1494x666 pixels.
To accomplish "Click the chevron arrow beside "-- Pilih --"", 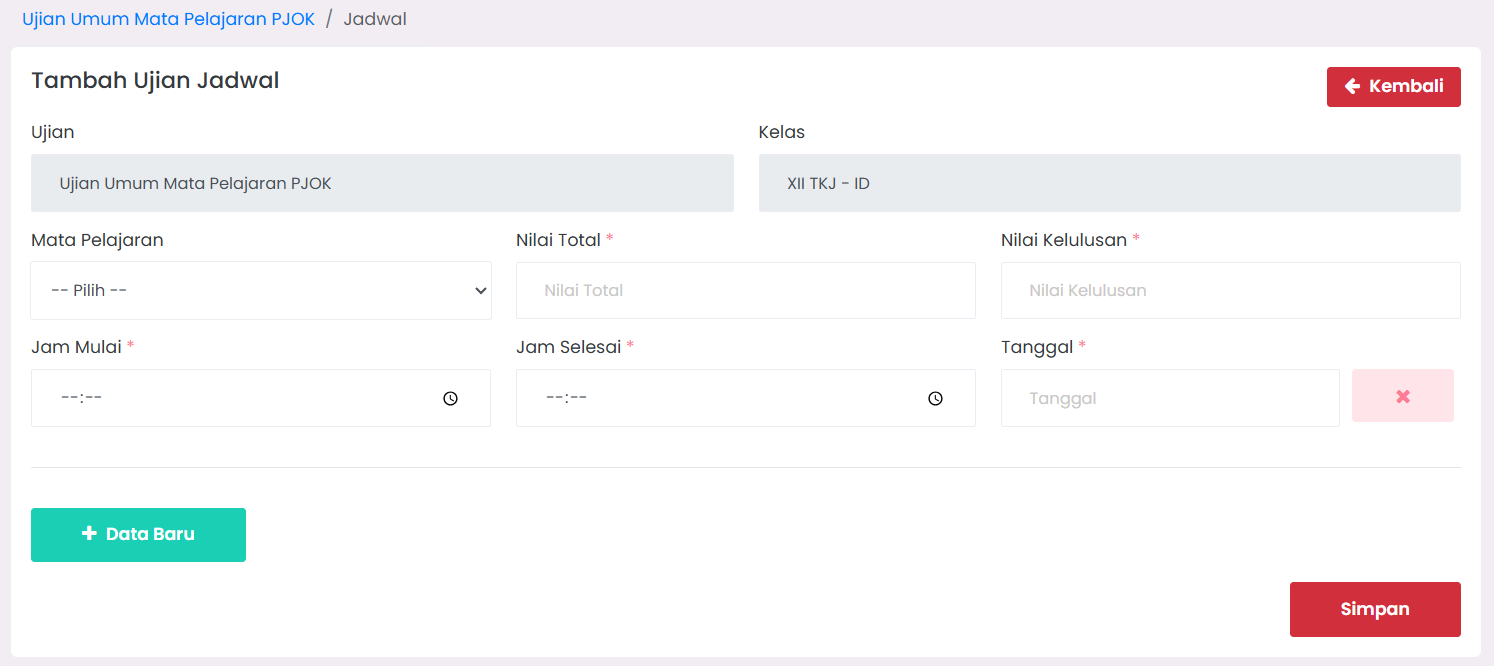I will coord(480,291).
